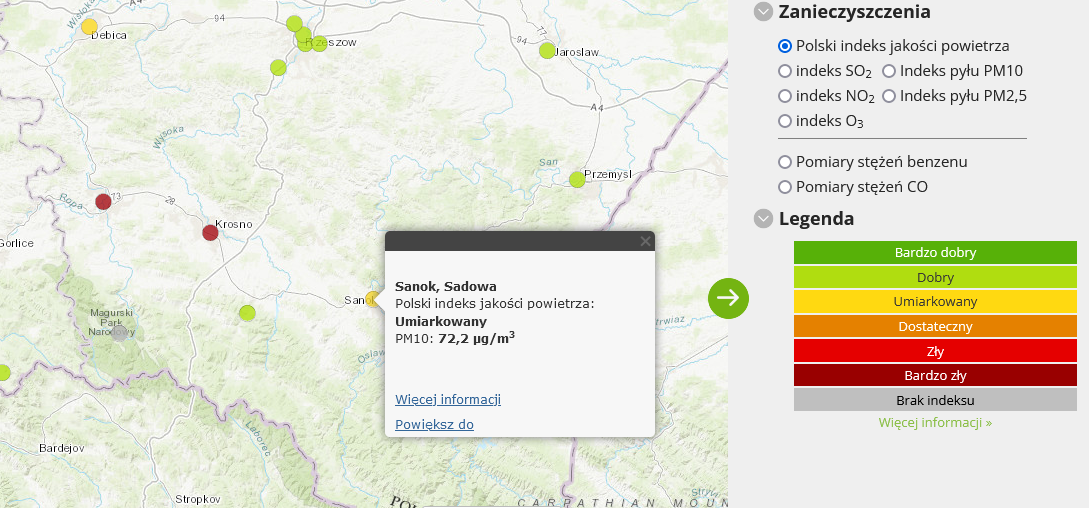This screenshot has width=1089, height=508.
Task: Click the Umiarkowany yellow legend swatch
Action: tap(935, 301)
